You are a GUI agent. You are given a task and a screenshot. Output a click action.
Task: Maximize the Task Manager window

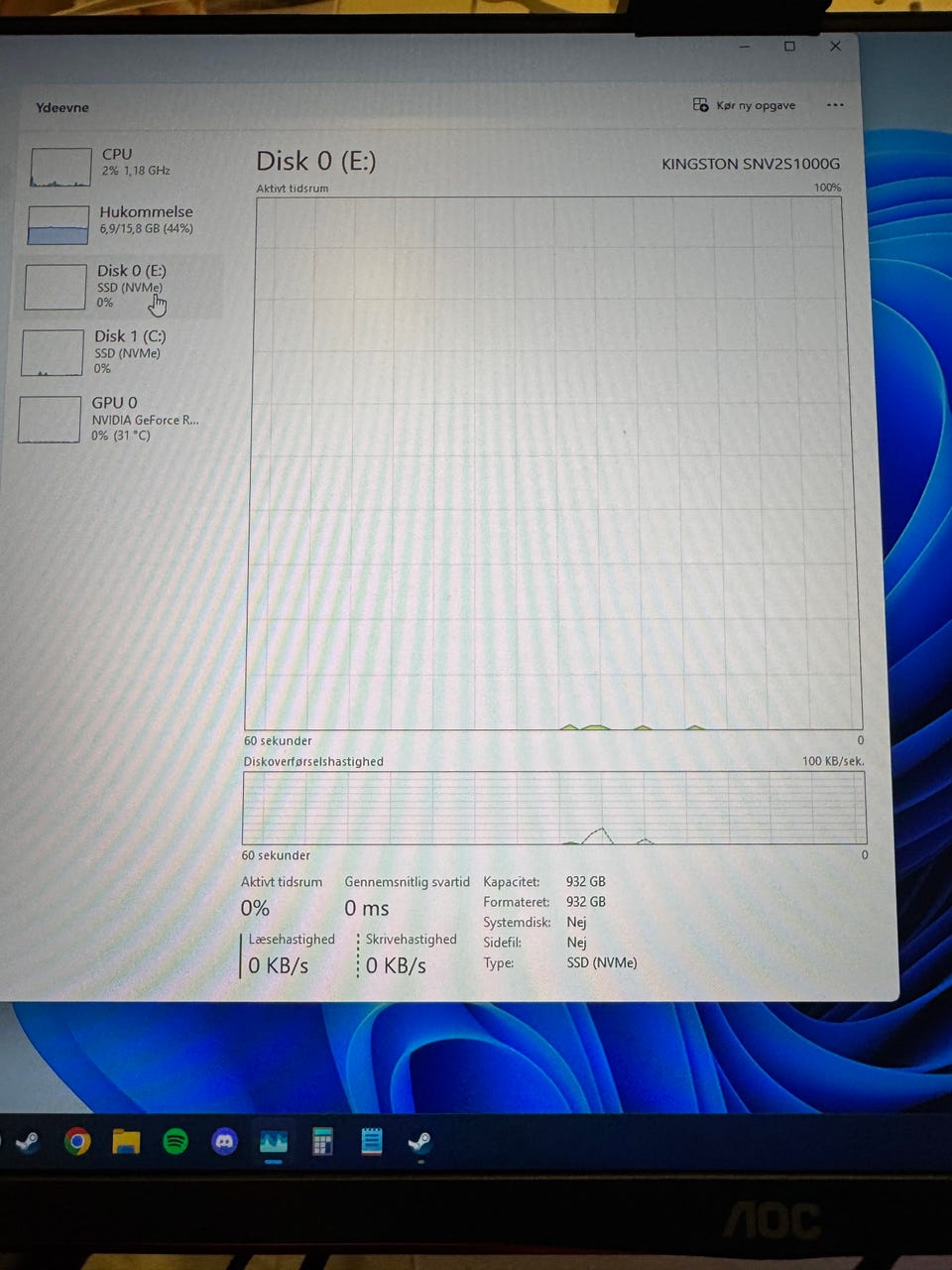789,46
